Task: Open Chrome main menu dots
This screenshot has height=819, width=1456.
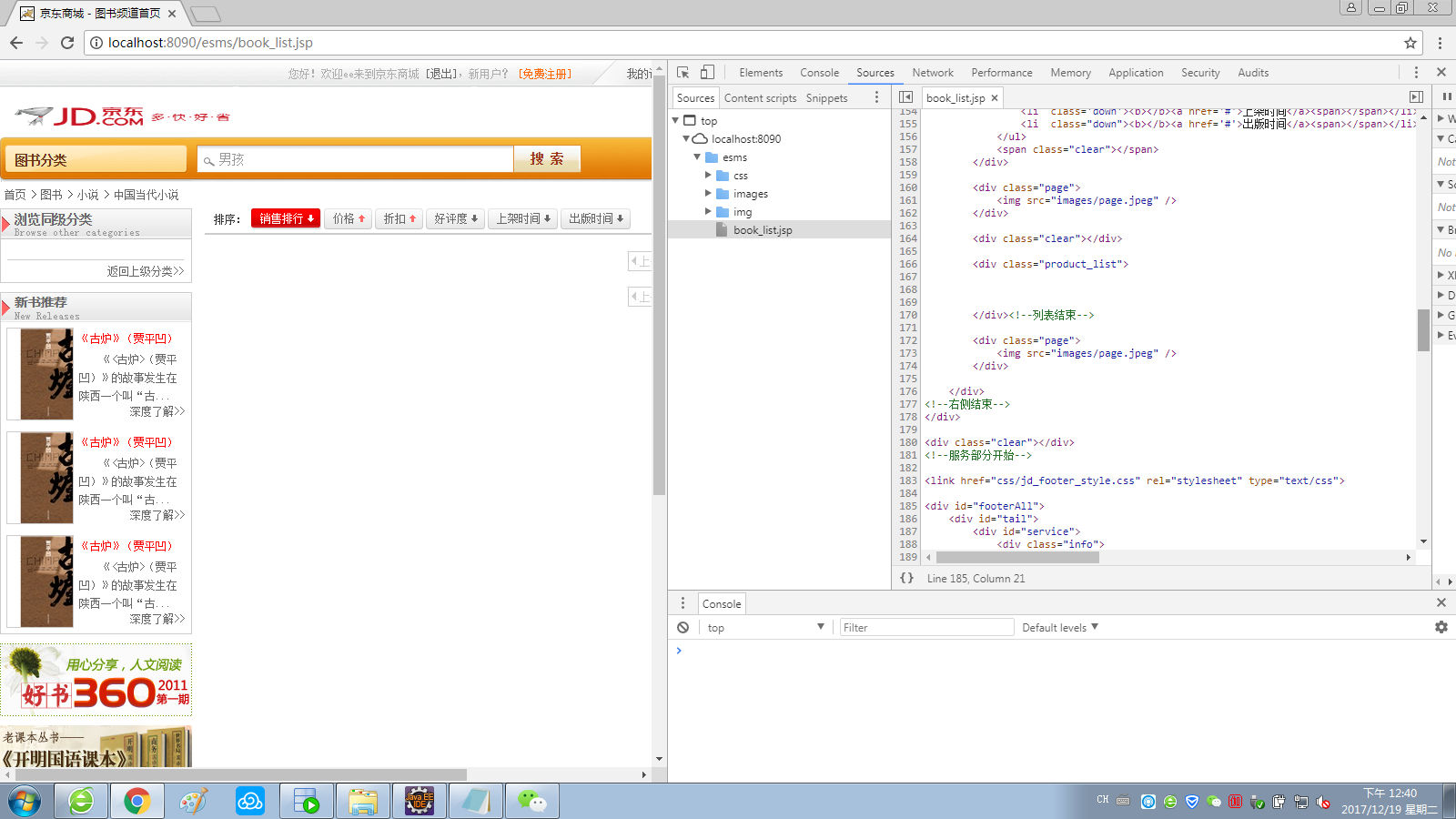Action: click(x=1440, y=43)
